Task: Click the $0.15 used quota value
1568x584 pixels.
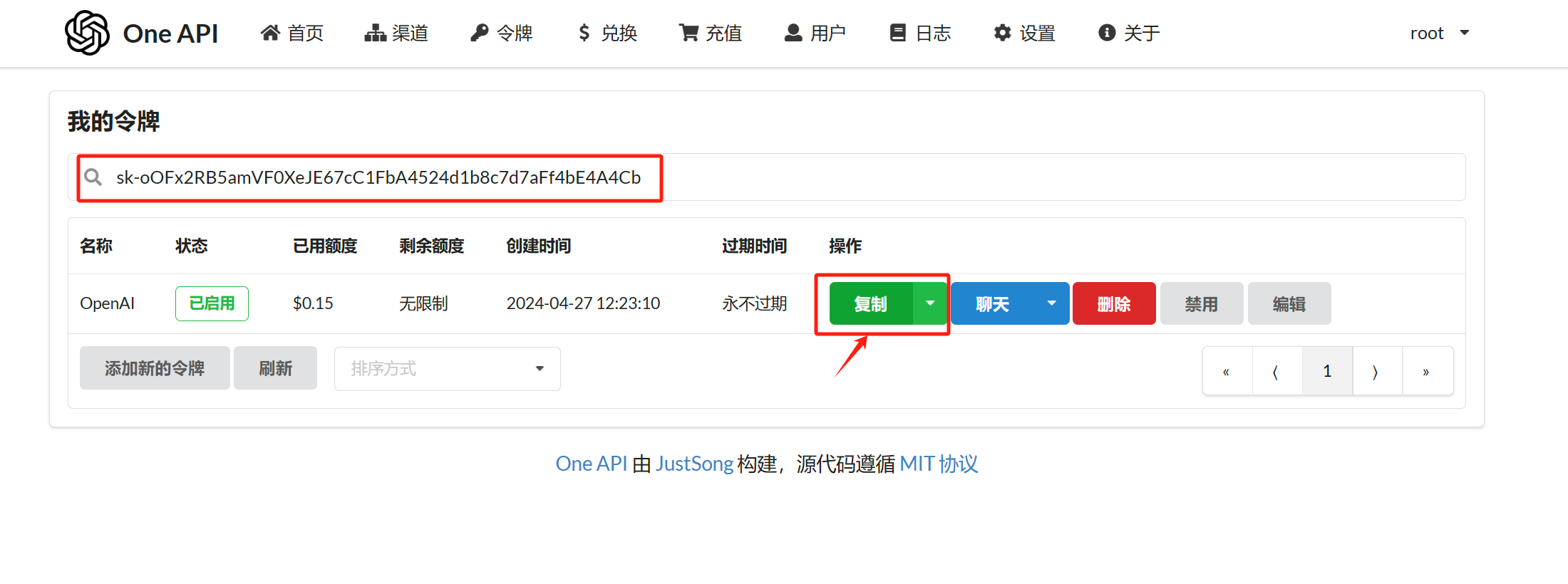Action: pos(313,303)
